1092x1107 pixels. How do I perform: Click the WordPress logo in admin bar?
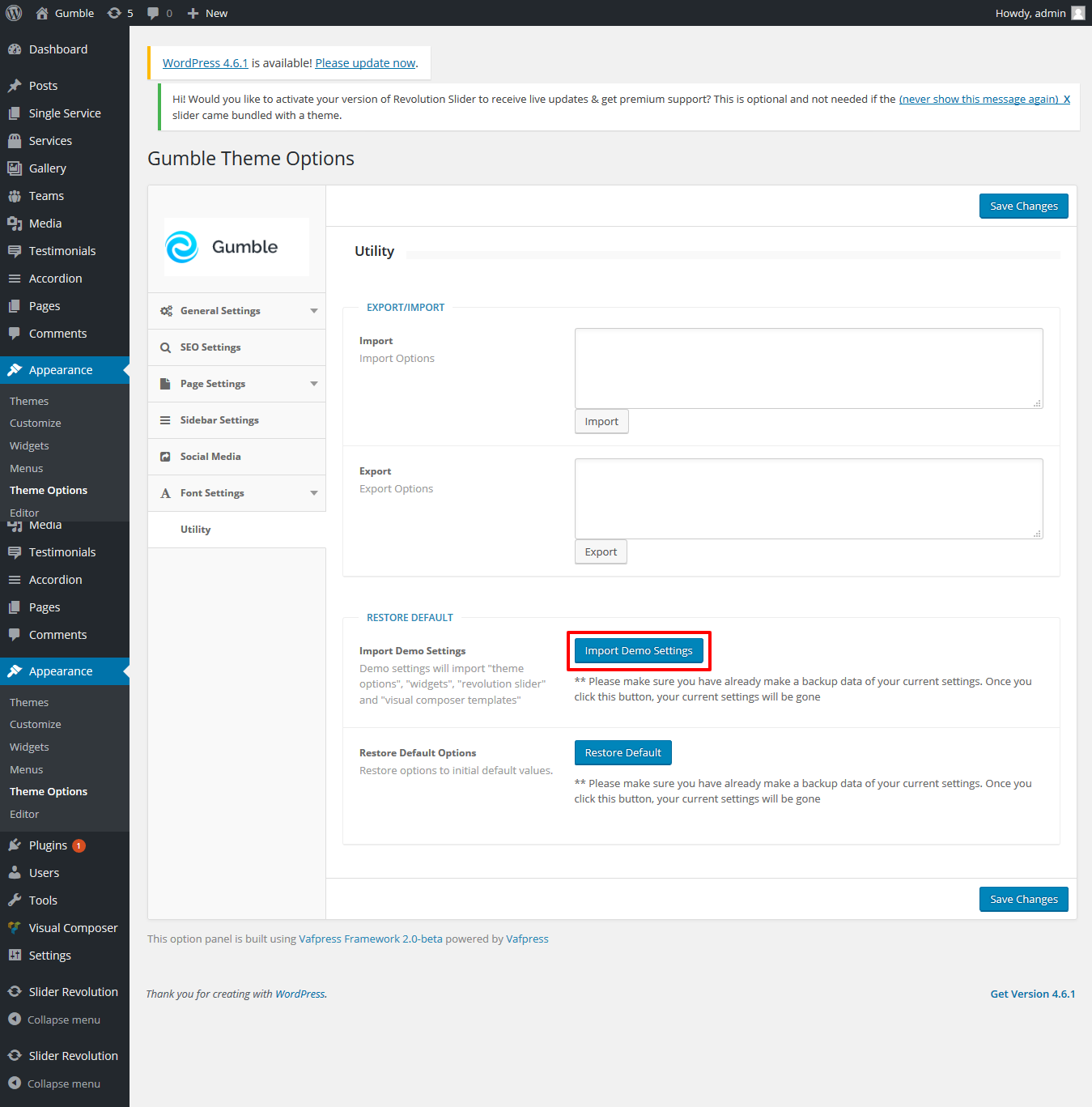click(14, 13)
